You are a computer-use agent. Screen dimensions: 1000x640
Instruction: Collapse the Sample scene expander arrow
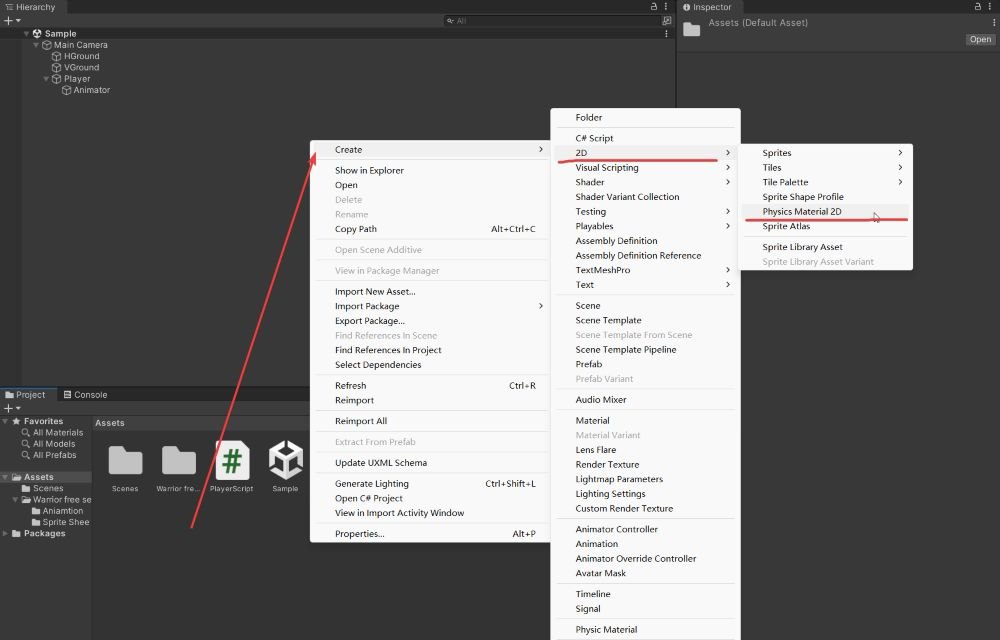pyautogui.click(x=26, y=34)
